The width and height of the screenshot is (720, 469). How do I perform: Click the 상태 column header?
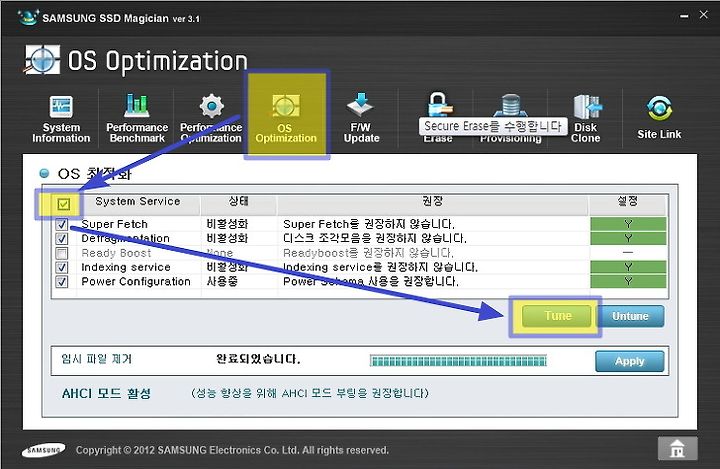click(x=238, y=201)
